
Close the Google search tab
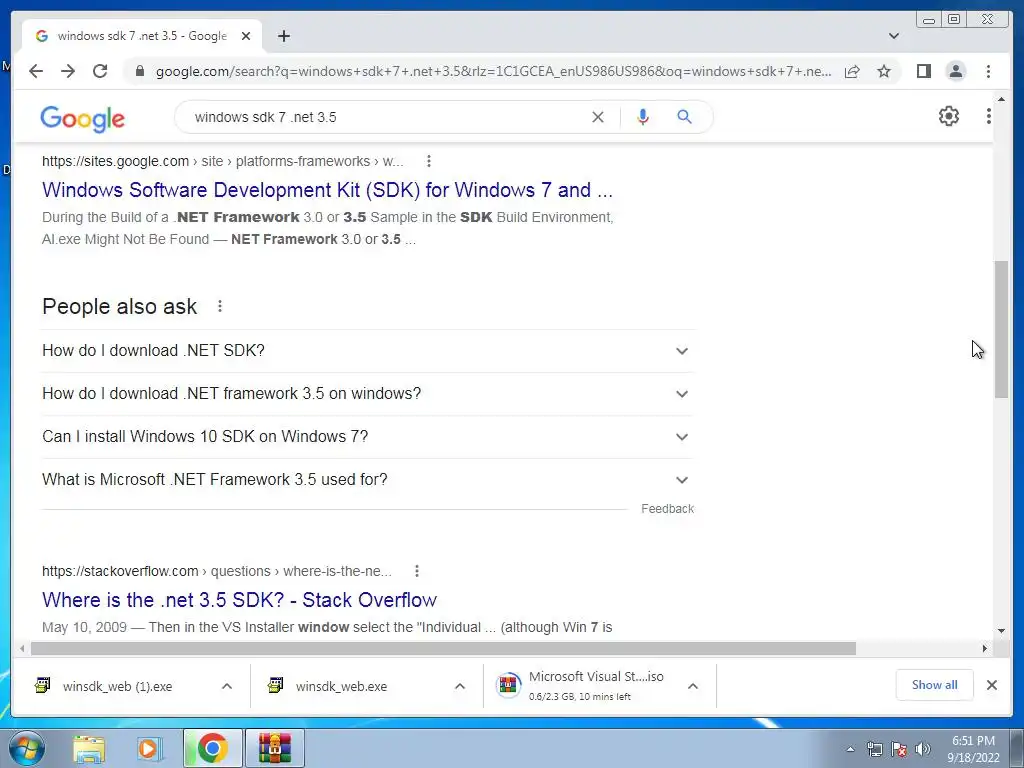pos(246,36)
